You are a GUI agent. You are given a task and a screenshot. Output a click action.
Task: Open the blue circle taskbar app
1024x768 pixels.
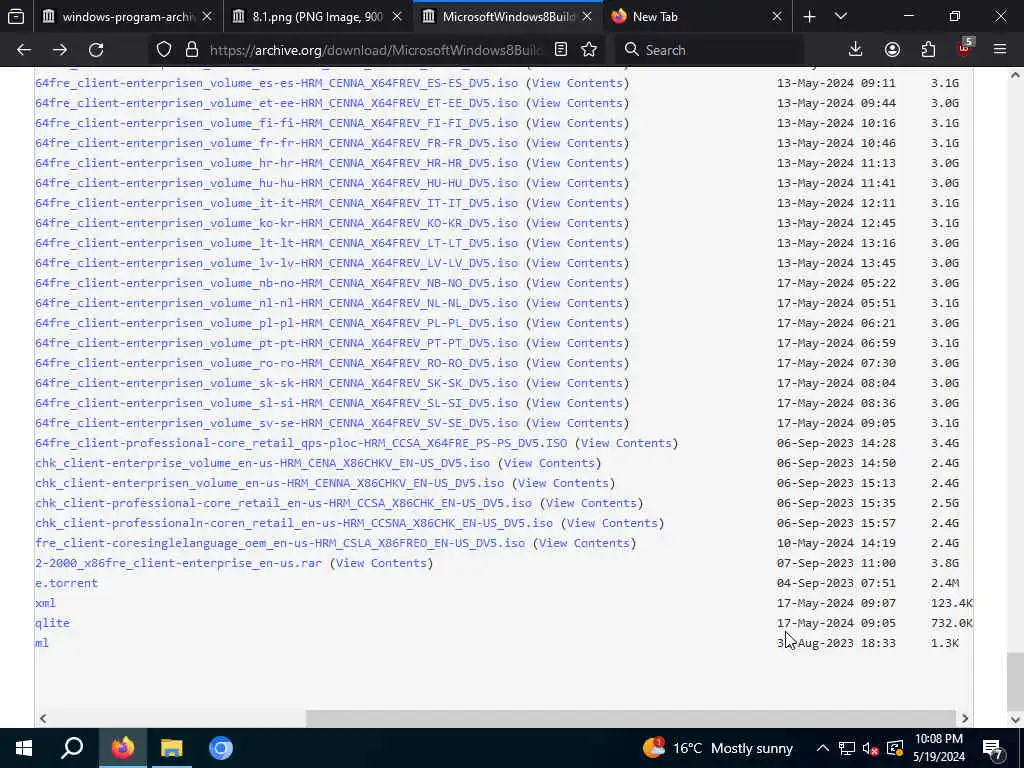(x=221, y=748)
